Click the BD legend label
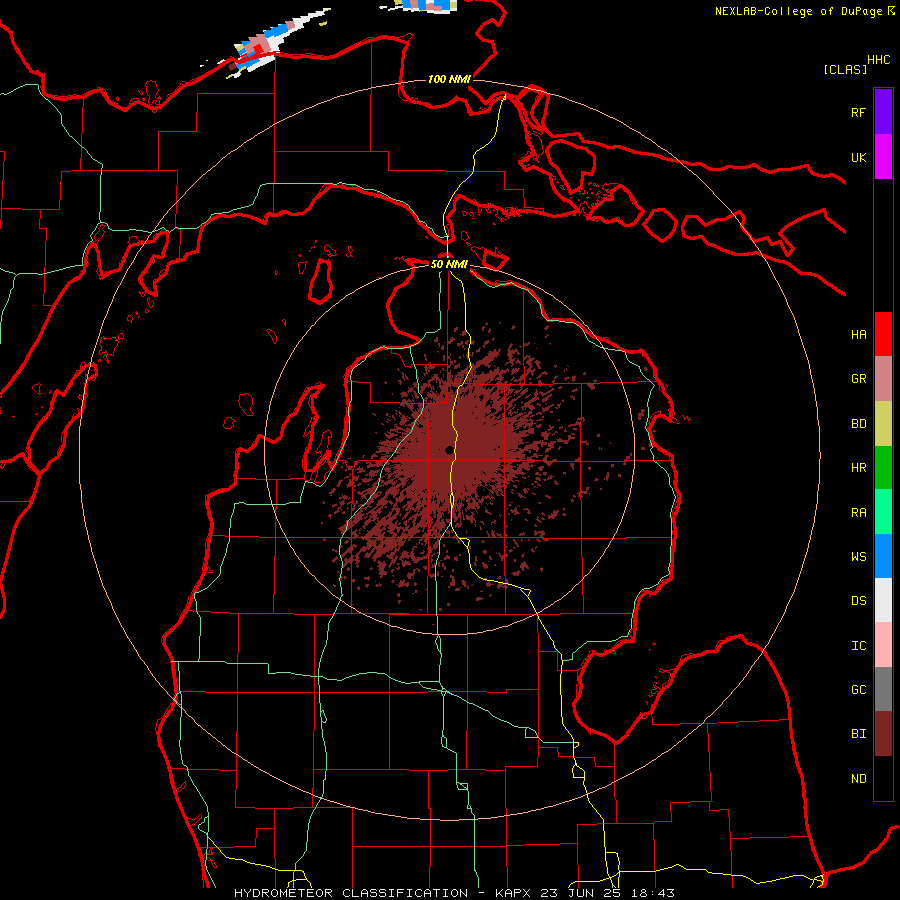This screenshot has width=900, height=900. (x=858, y=424)
